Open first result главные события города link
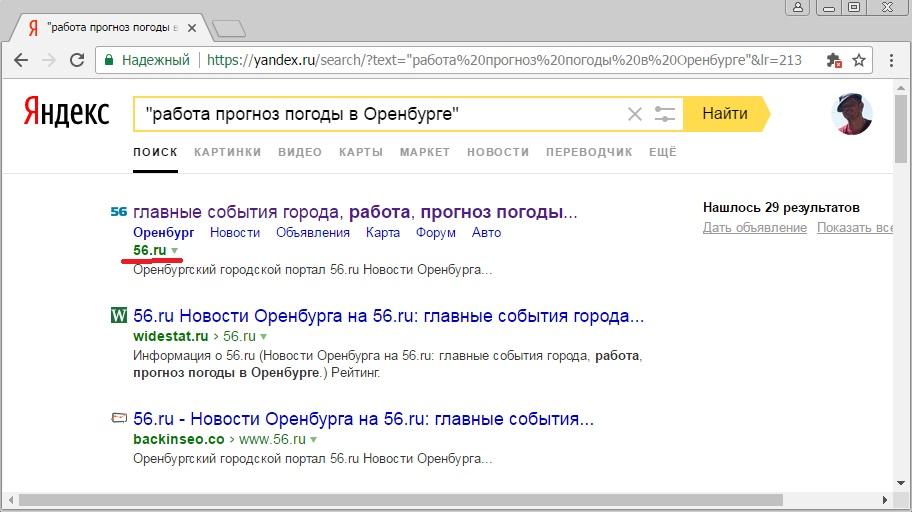 pyautogui.click(x=355, y=212)
